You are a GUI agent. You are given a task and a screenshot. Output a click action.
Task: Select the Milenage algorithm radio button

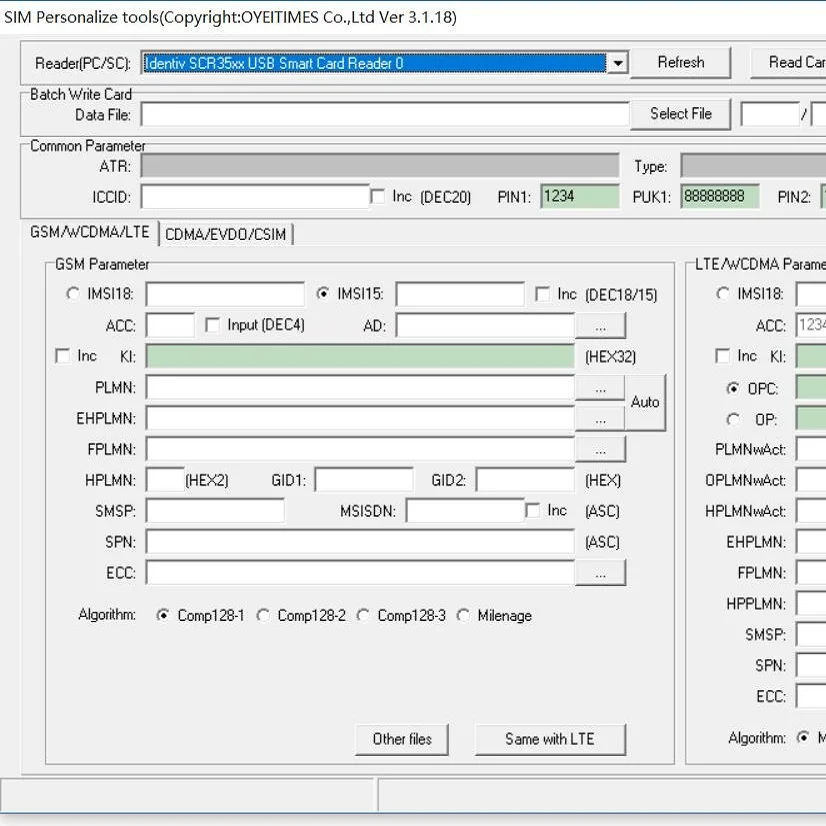(464, 616)
